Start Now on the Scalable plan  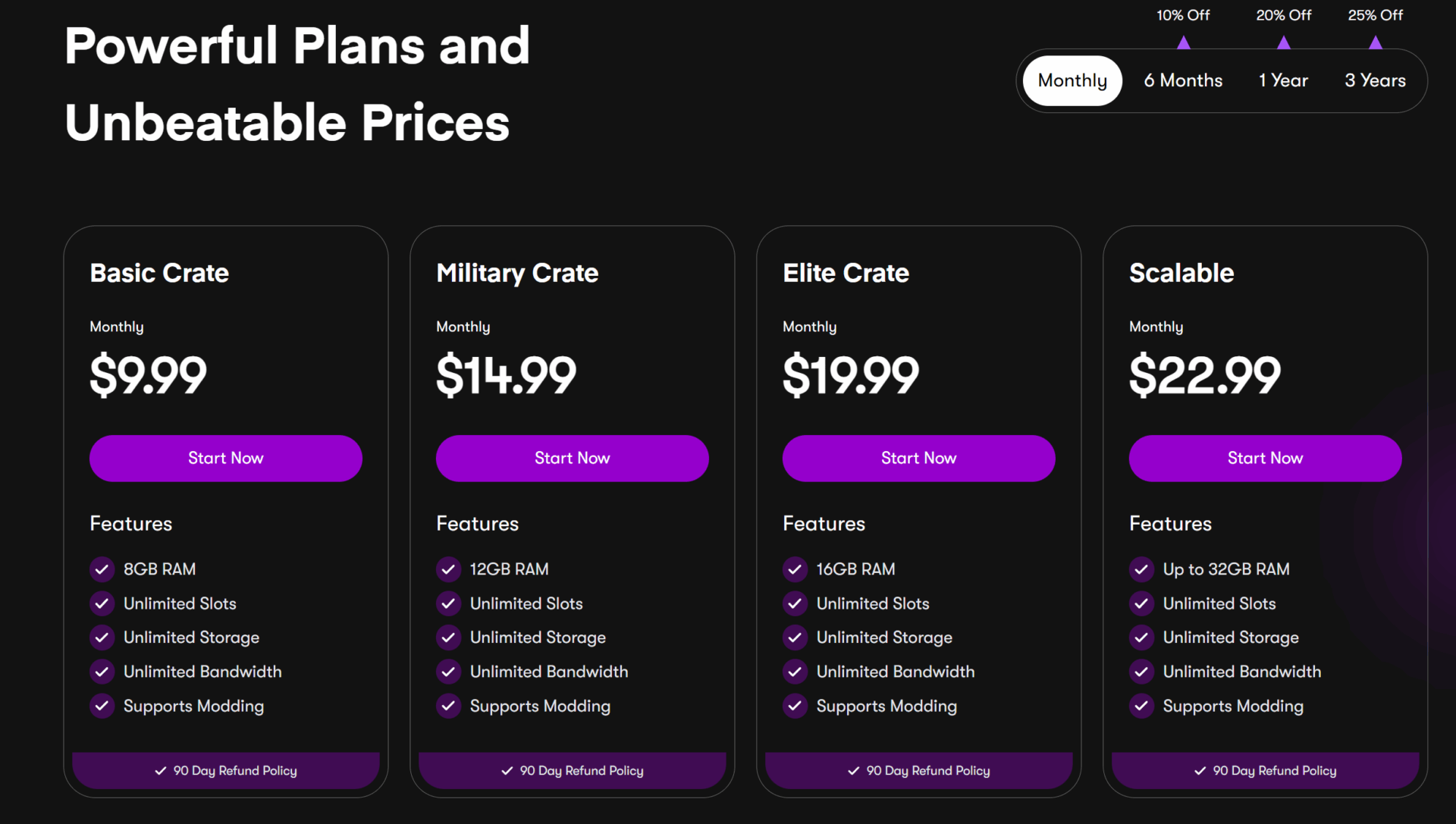pos(1264,458)
